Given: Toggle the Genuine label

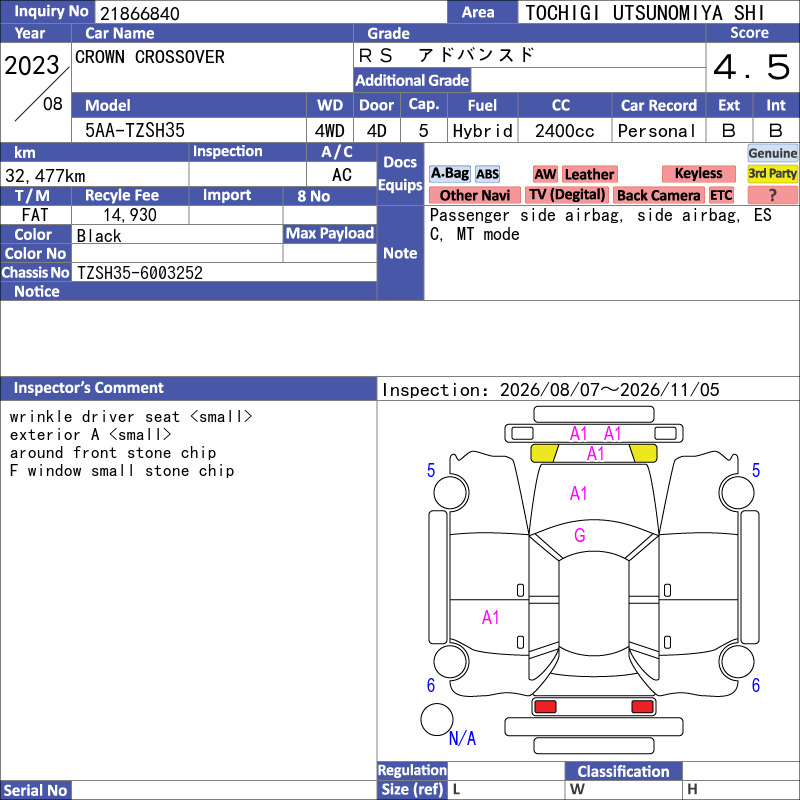Looking at the screenshot, I should (772, 153).
